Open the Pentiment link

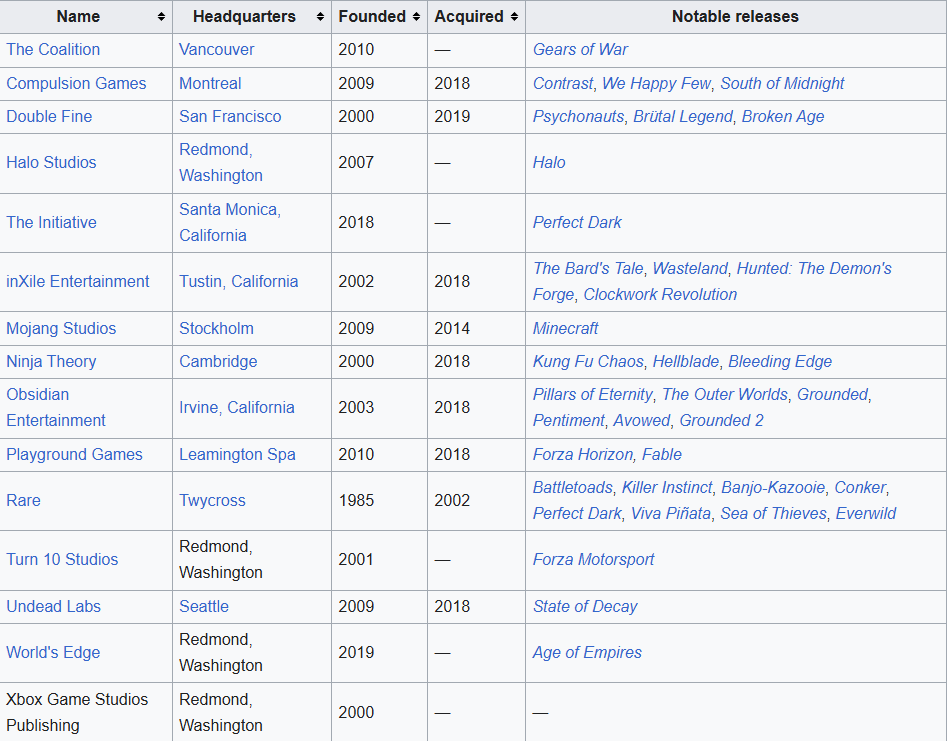click(x=568, y=421)
